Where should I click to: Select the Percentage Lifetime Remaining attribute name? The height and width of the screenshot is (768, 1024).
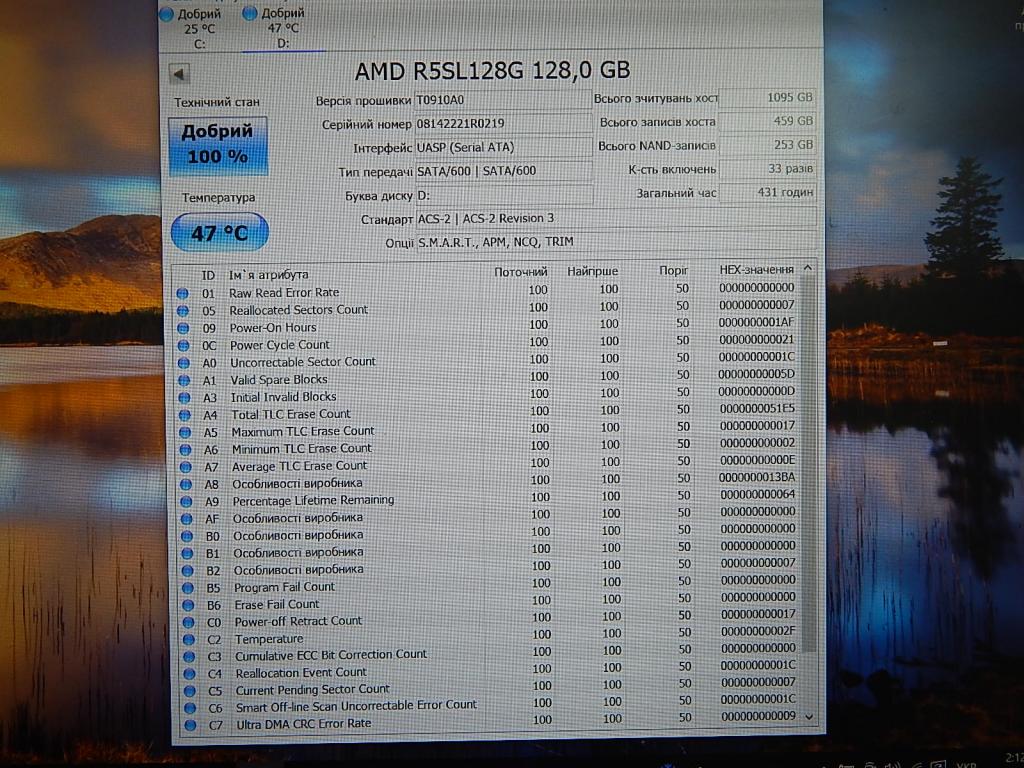[313, 500]
